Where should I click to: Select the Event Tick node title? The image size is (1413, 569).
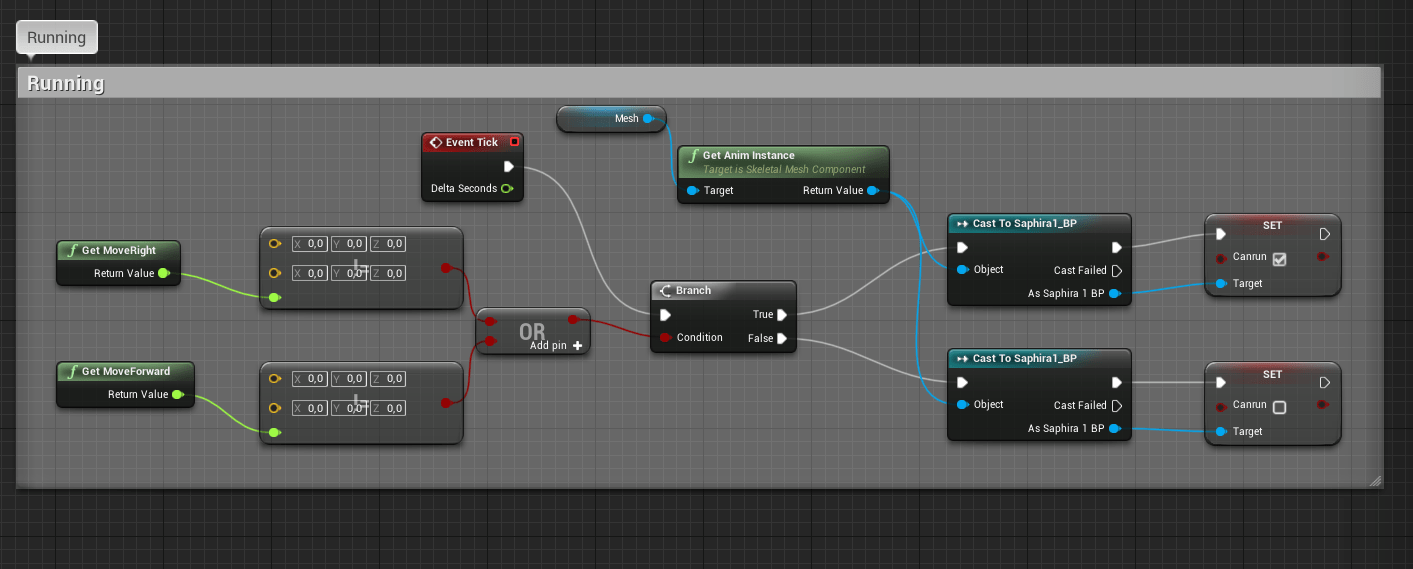[x=472, y=142]
